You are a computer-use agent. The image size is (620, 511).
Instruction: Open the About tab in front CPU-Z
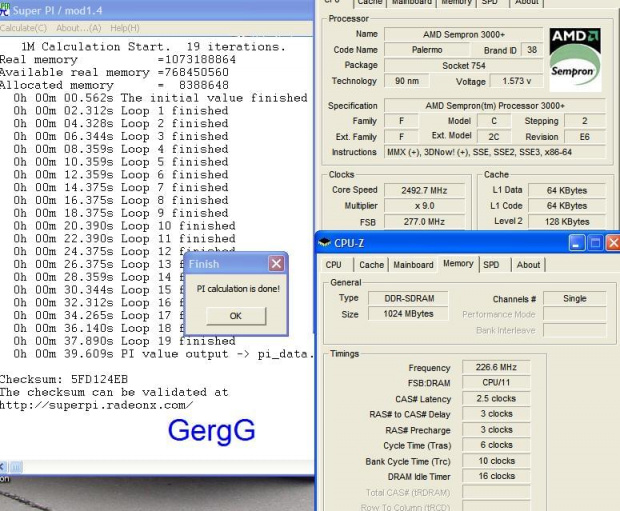pos(528,265)
